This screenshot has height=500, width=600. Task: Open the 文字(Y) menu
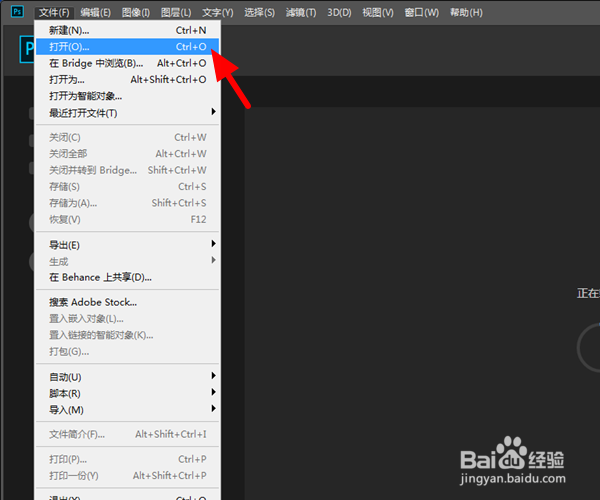point(218,13)
